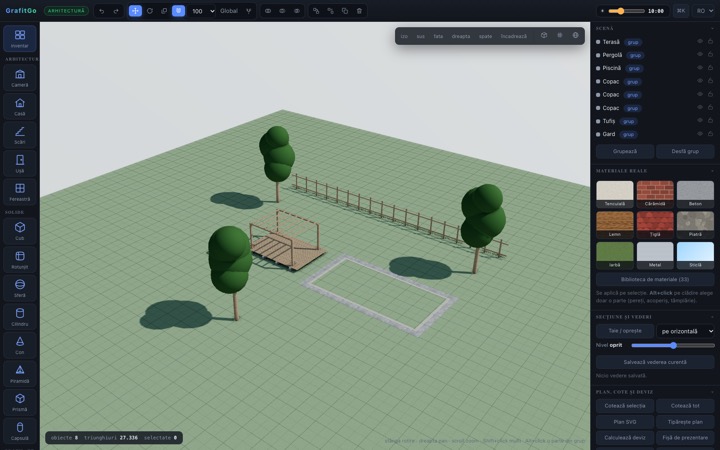
Task: Adjust the time-of-day slider
Action: [x=626, y=11]
